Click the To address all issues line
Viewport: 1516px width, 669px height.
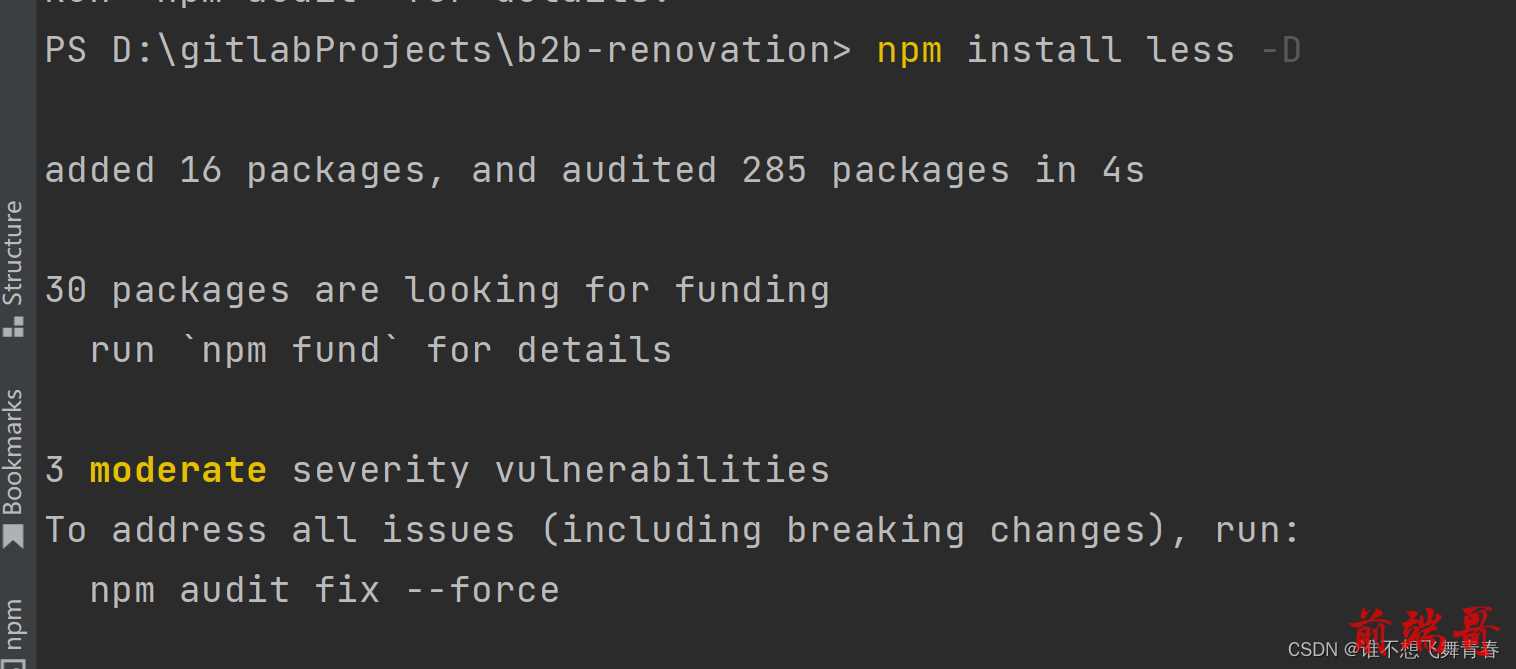coord(672,530)
